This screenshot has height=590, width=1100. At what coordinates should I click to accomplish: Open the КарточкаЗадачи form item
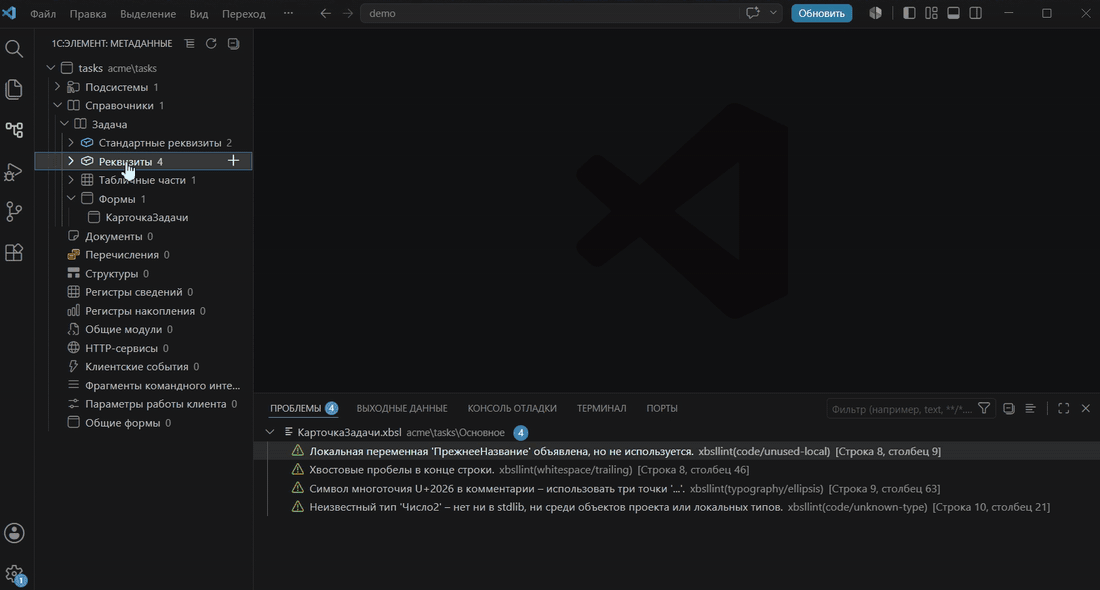pos(147,217)
